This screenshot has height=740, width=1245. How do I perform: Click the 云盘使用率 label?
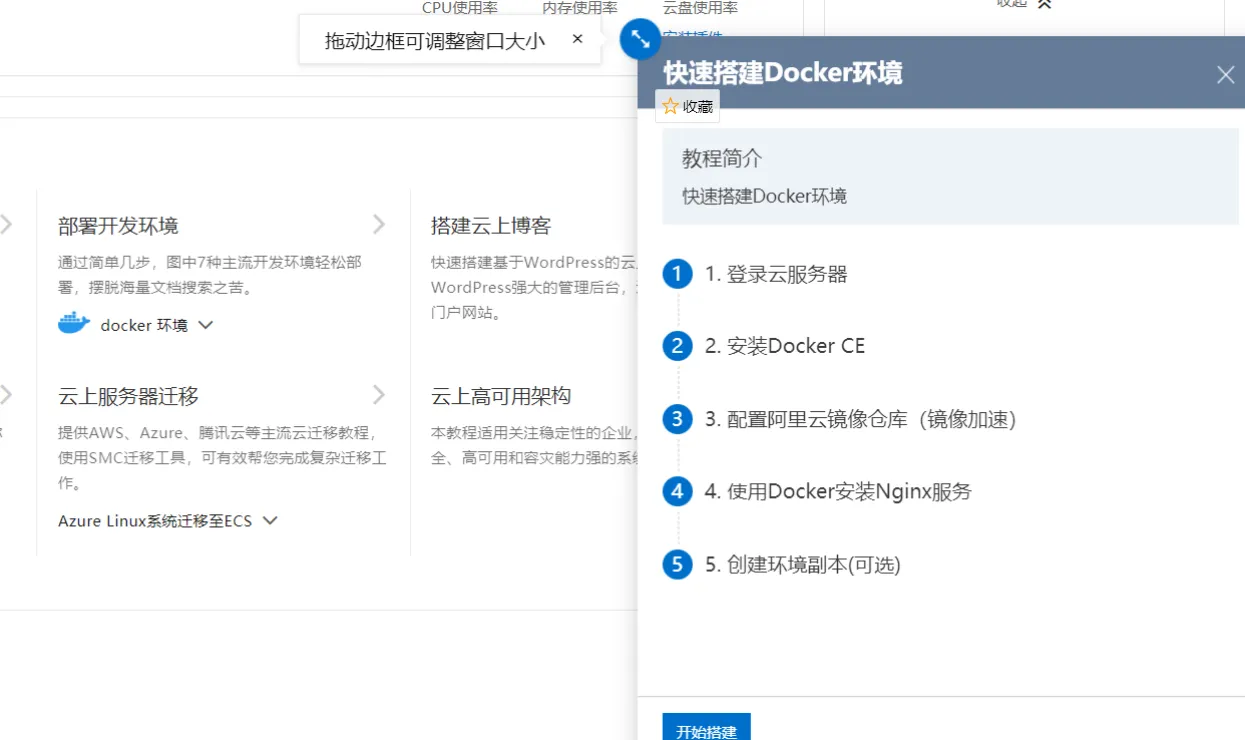(700, 8)
